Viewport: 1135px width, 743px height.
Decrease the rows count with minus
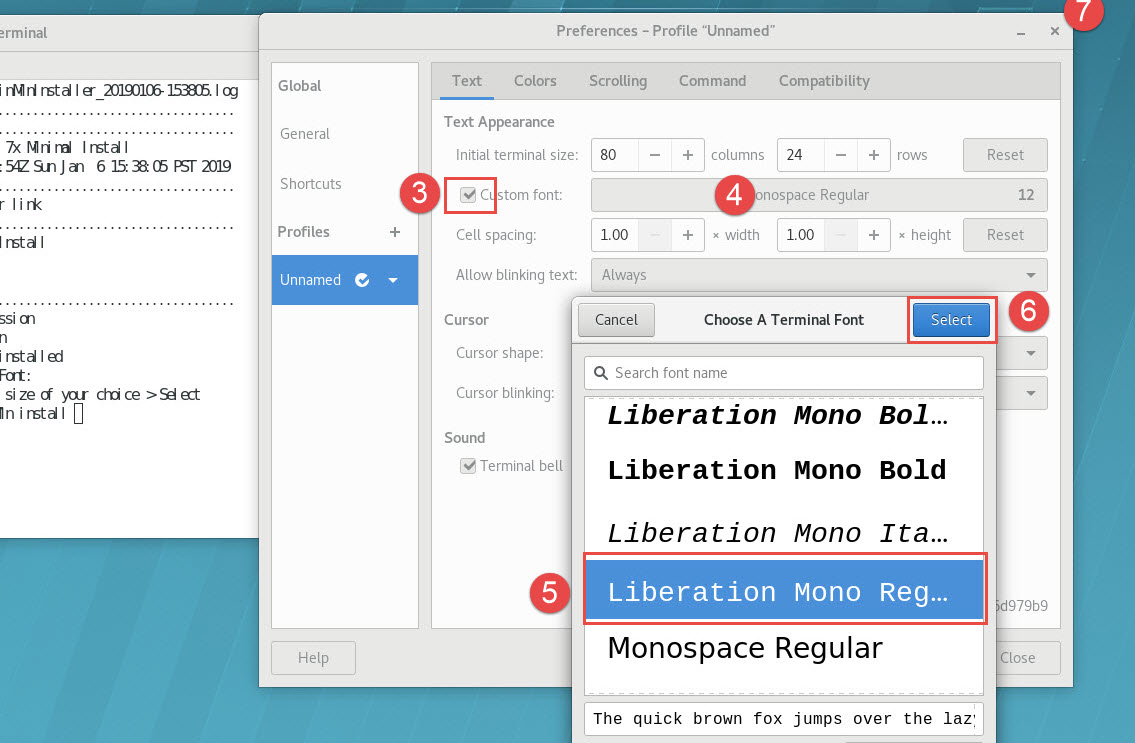(x=840, y=155)
